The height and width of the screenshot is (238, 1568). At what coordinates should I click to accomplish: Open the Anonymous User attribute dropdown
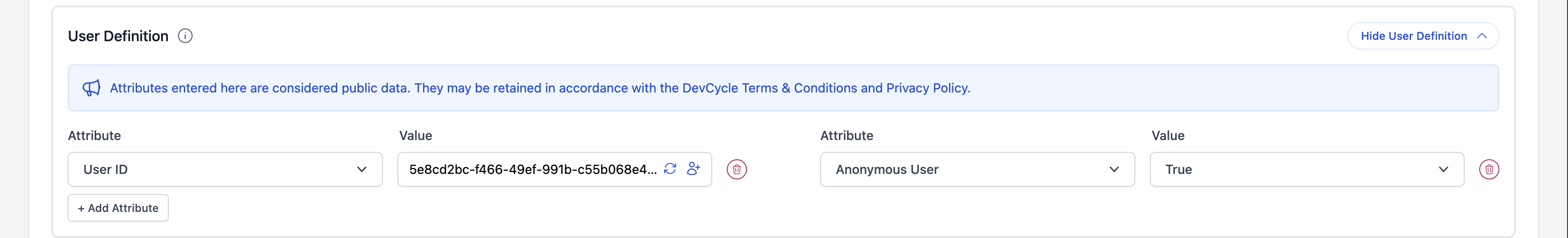point(977,169)
